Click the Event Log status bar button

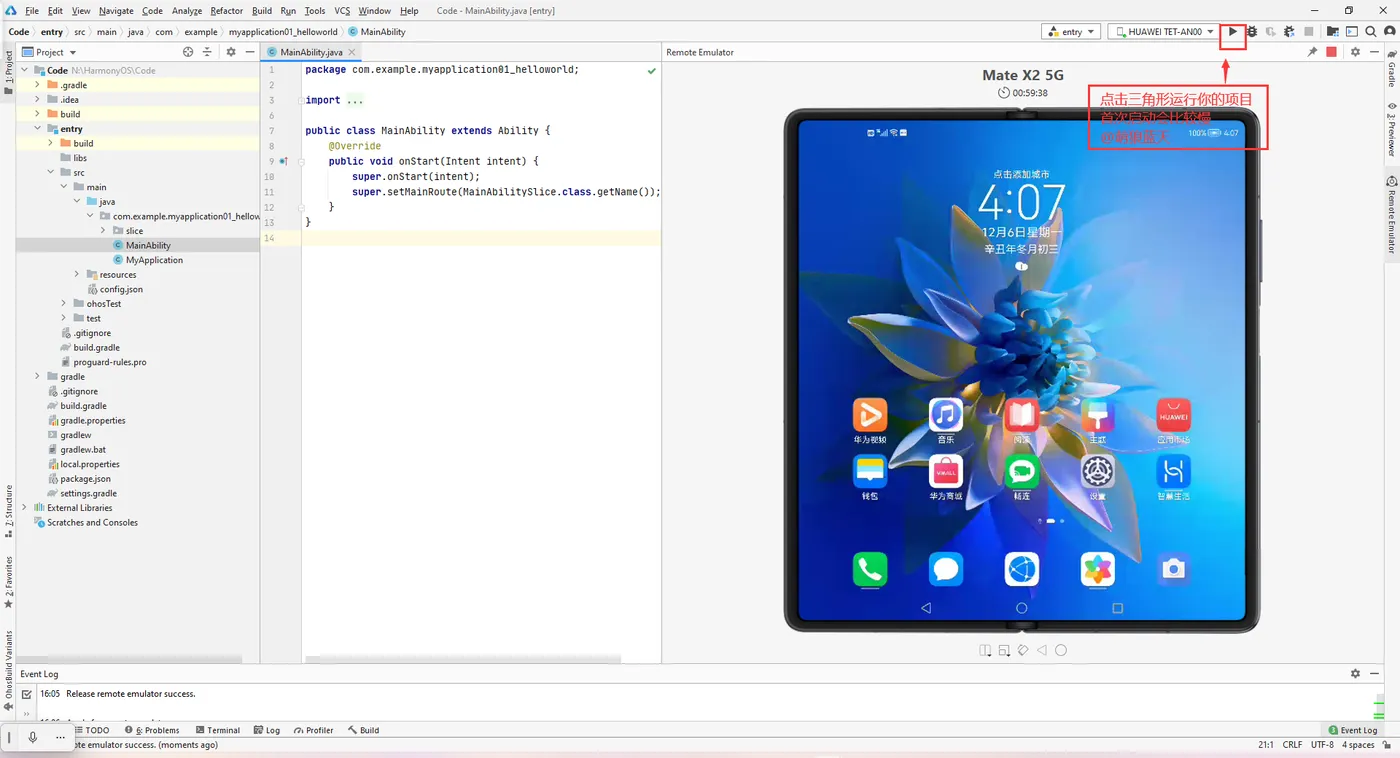click(1353, 730)
